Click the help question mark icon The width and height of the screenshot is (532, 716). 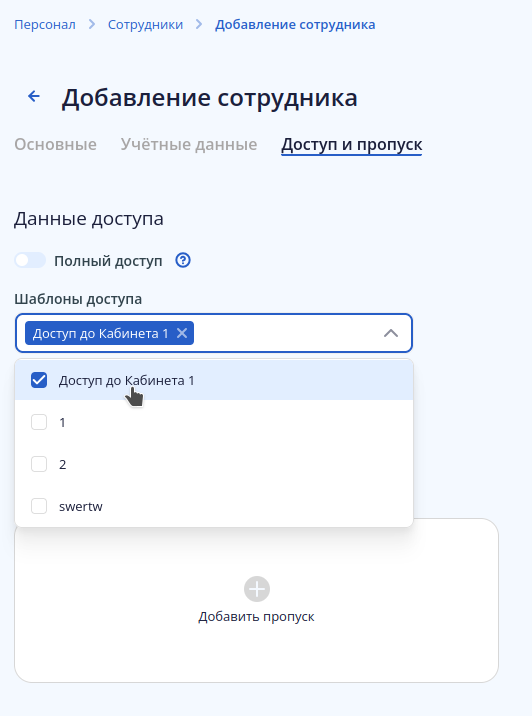point(183,260)
